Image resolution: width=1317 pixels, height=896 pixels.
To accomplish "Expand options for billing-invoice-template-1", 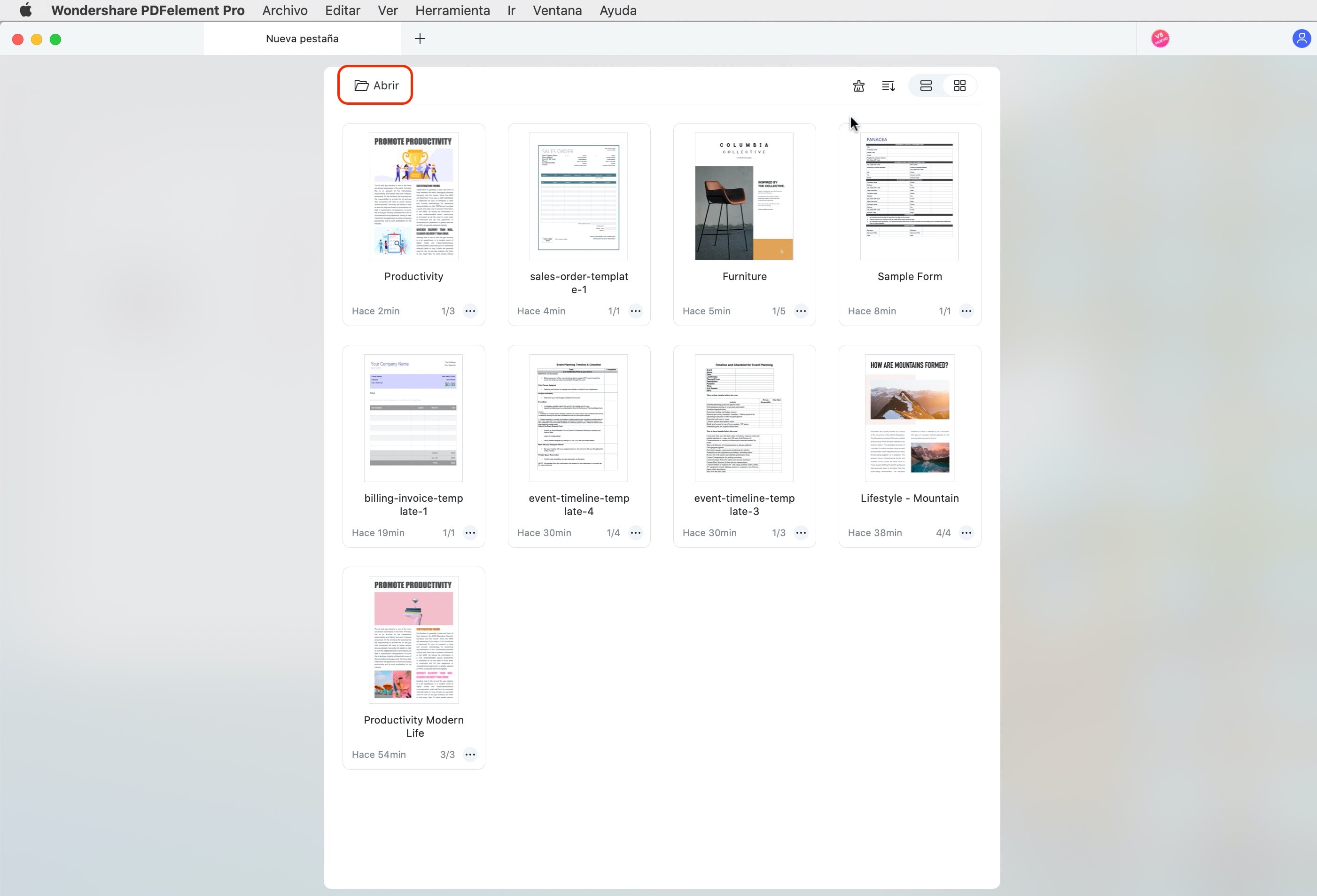I will [471, 532].
